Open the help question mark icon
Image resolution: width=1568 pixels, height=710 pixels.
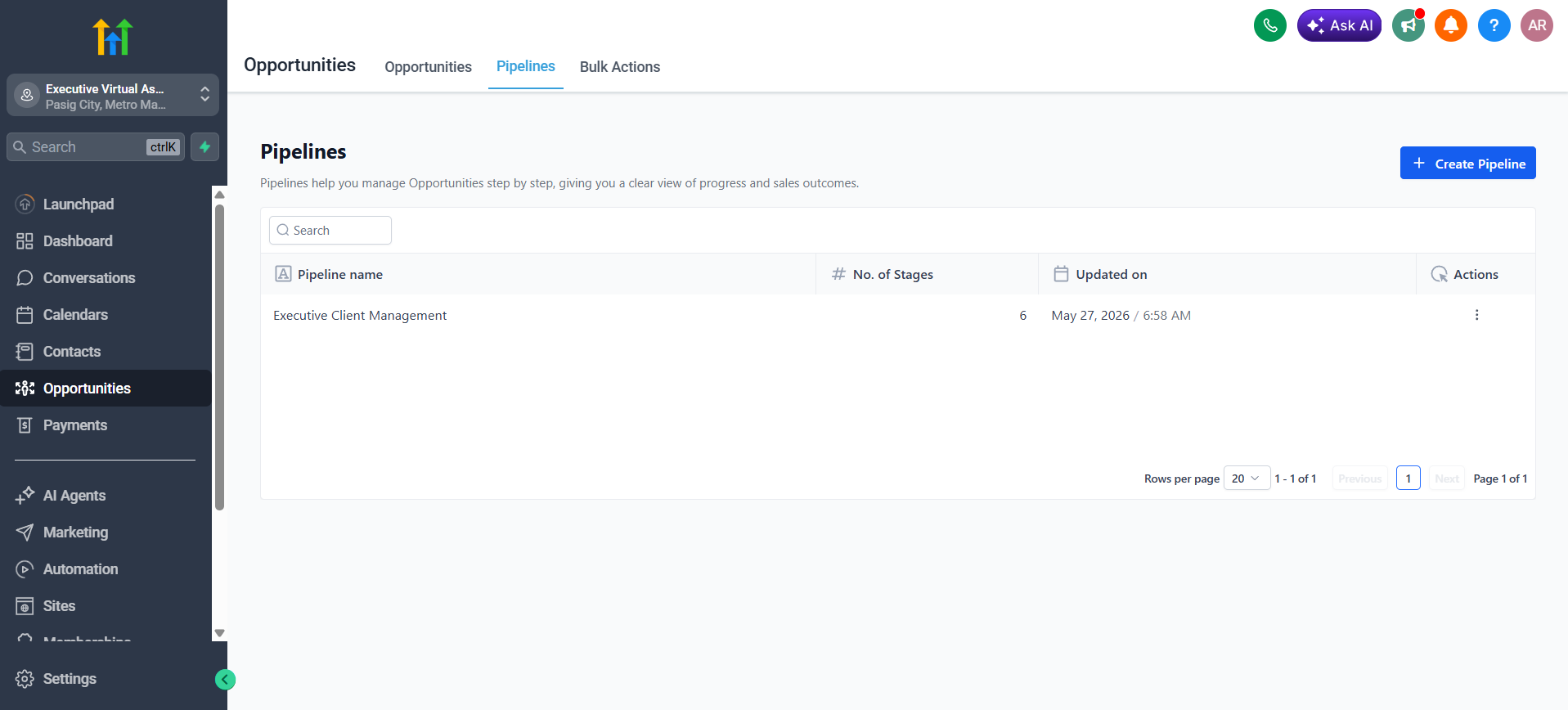(1494, 25)
